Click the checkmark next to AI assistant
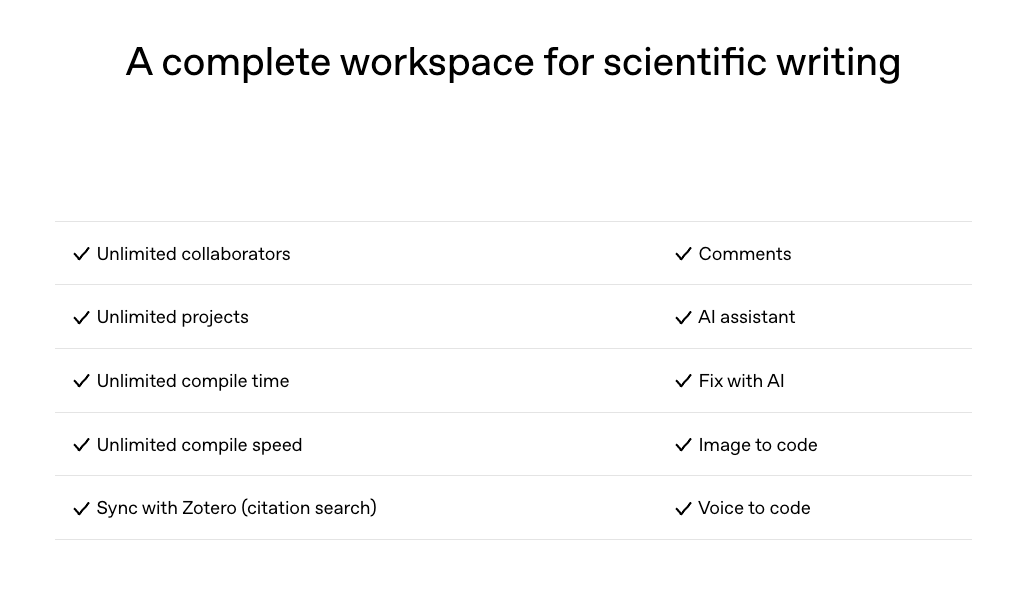The width and height of the screenshot is (1024, 597). [684, 318]
